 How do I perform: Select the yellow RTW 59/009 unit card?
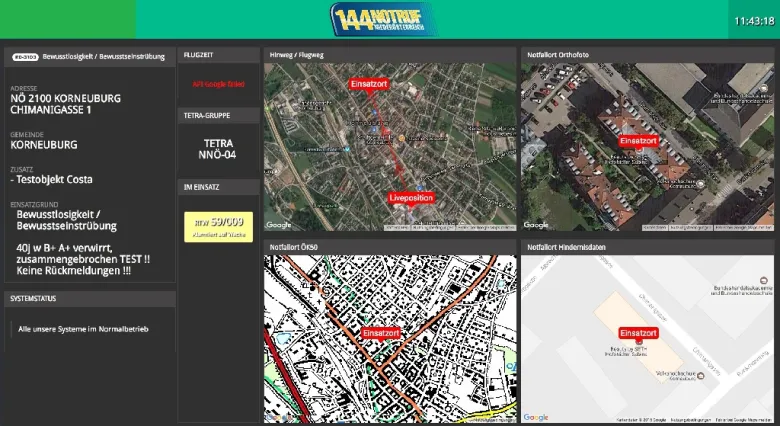[218, 227]
